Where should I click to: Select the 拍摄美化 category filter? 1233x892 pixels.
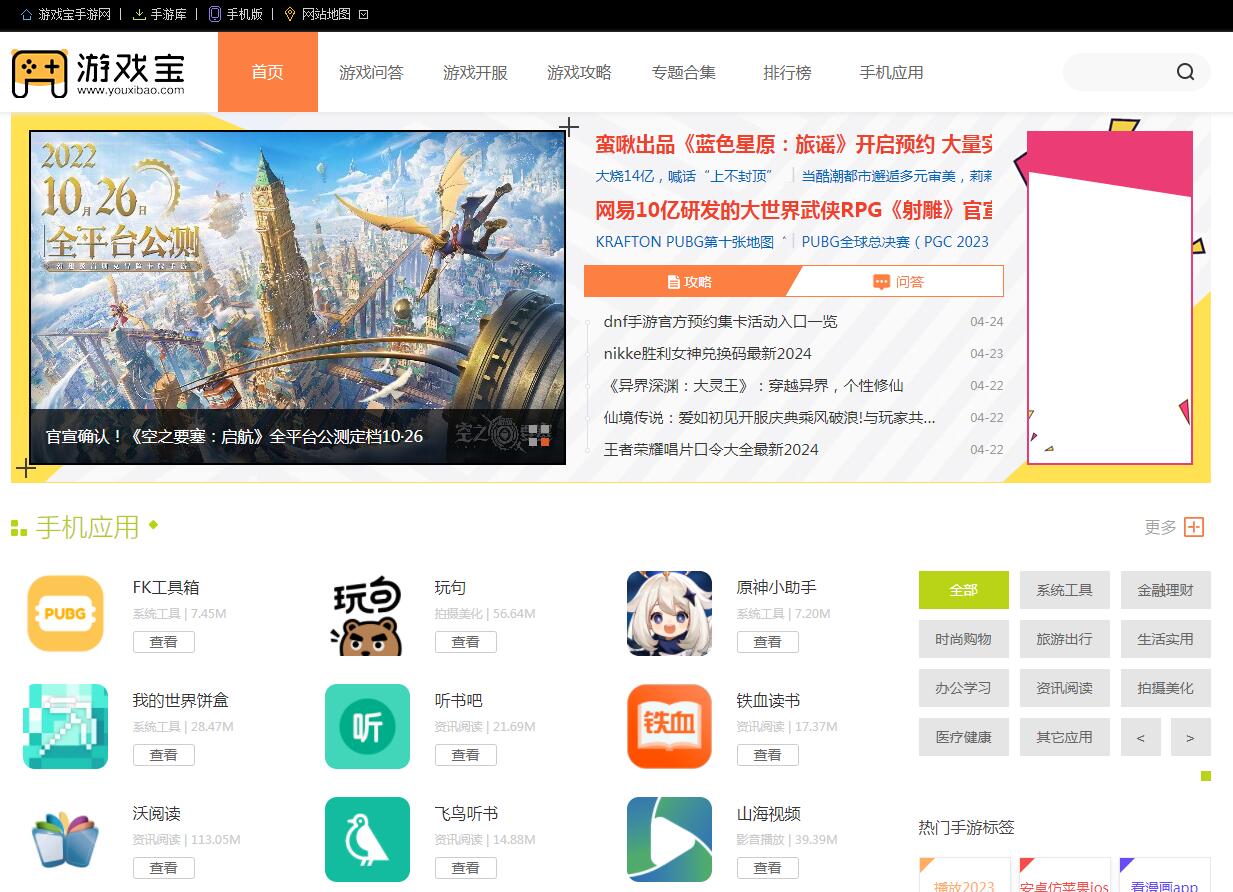coord(1166,688)
